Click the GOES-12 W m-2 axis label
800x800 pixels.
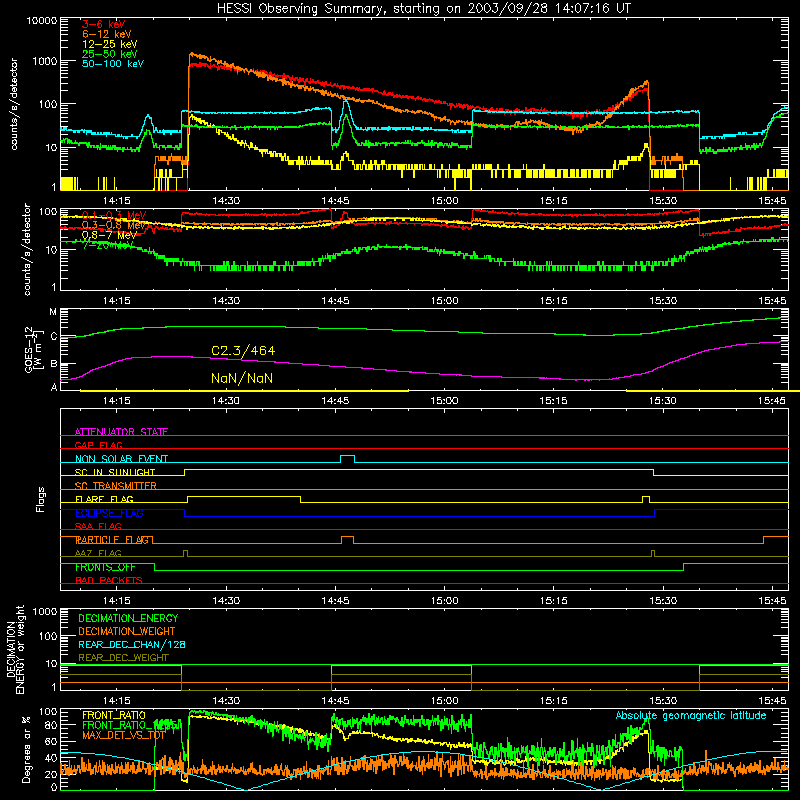(33, 349)
